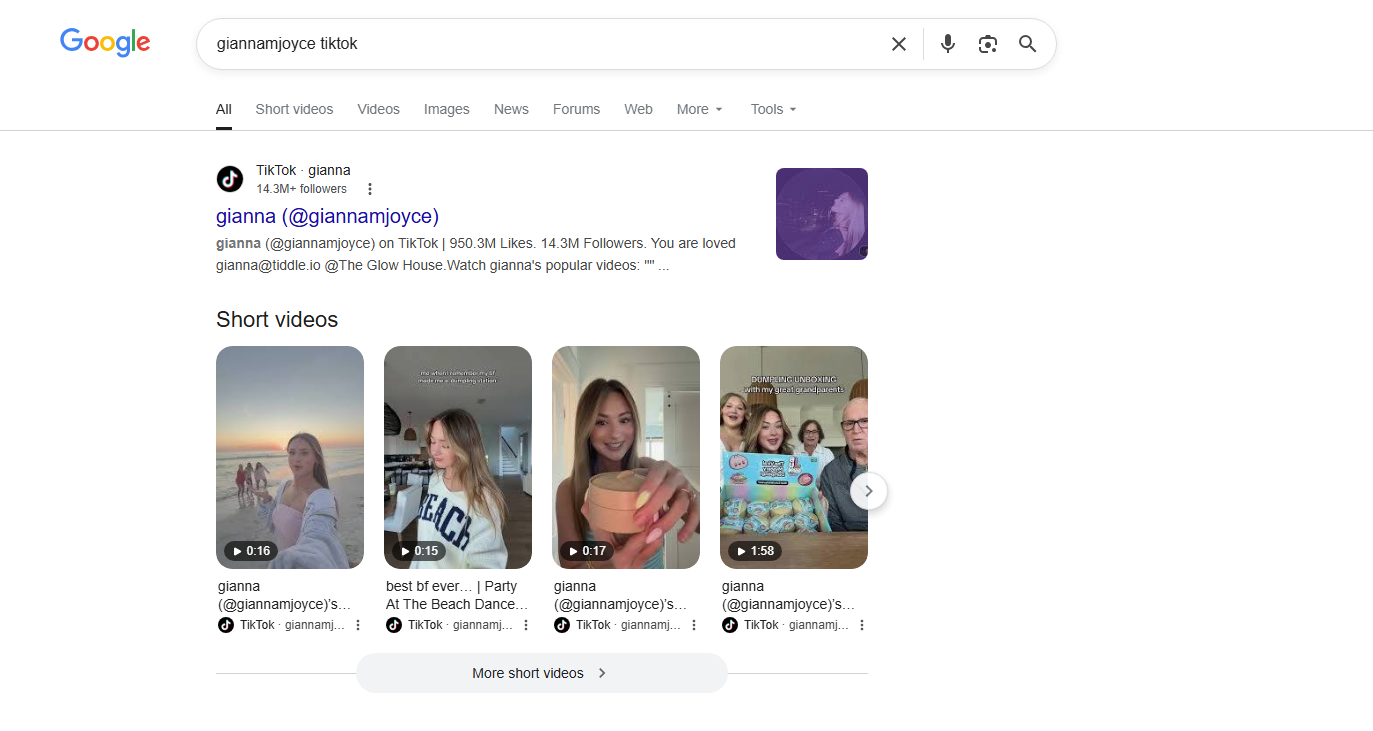
Task: Open Google Lens image search
Action: pyautogui.click(x=987, y=43)
